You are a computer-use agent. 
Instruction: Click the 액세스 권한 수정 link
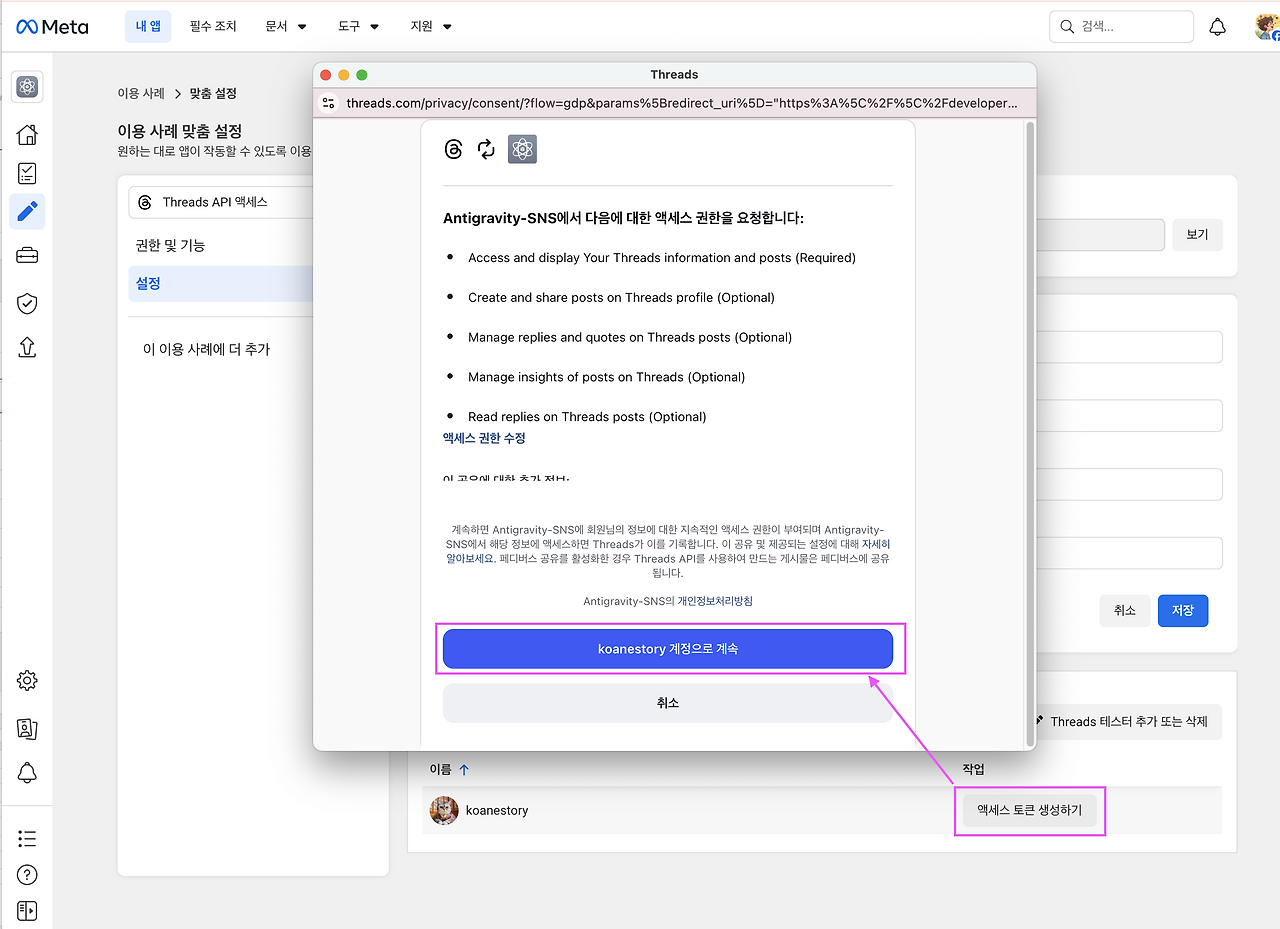coord(484,439)
